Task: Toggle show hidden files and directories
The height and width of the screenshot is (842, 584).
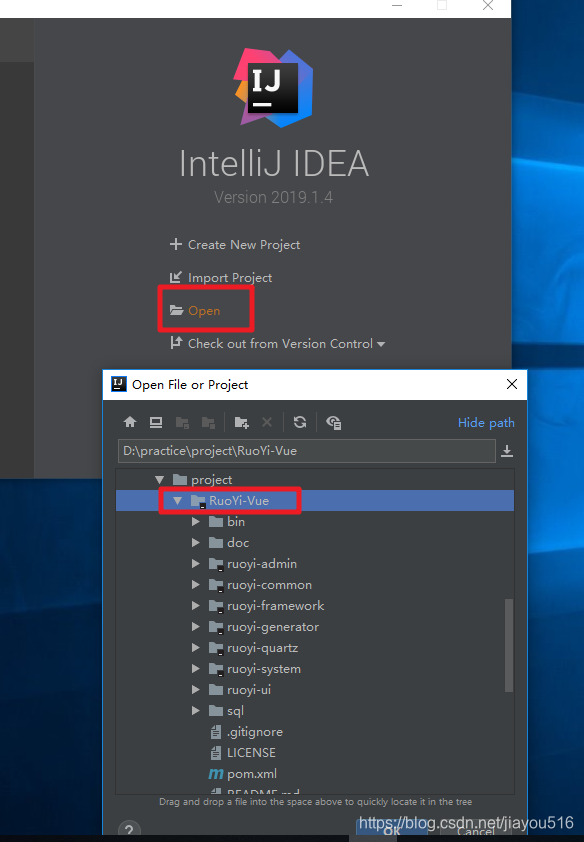Action: (x=334, y=423)
